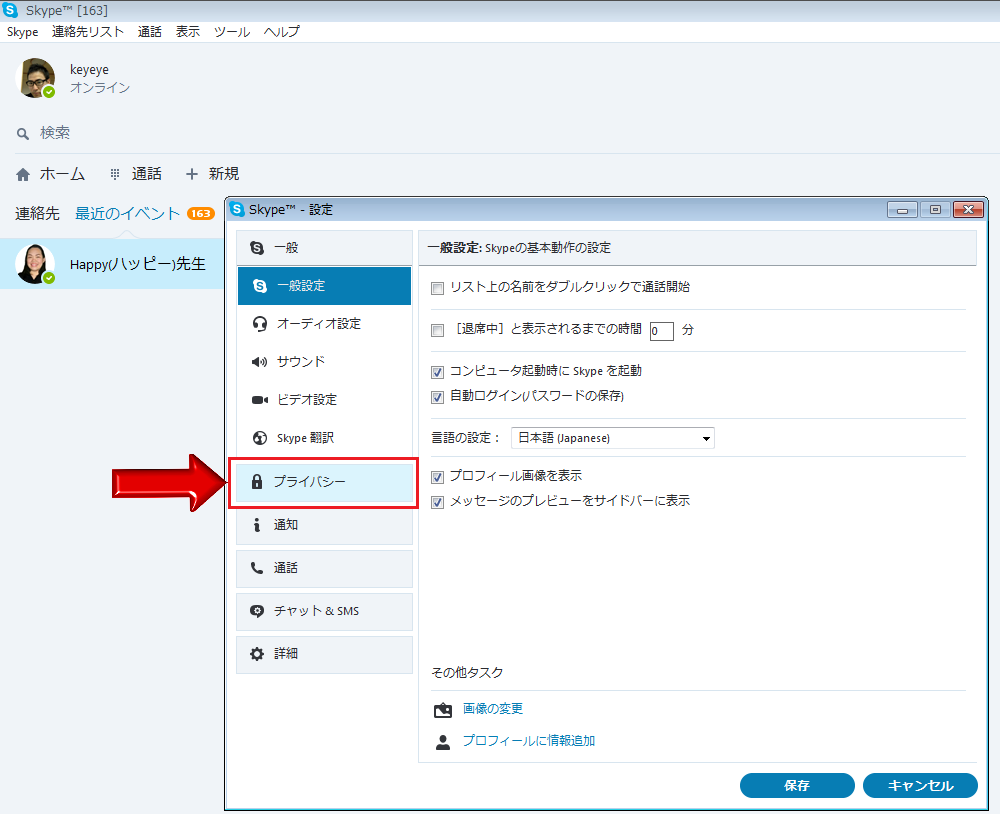Screen dimensions: 1000x814
Task: Click keyeye profile avatar picture
Action: click(35, 78)
